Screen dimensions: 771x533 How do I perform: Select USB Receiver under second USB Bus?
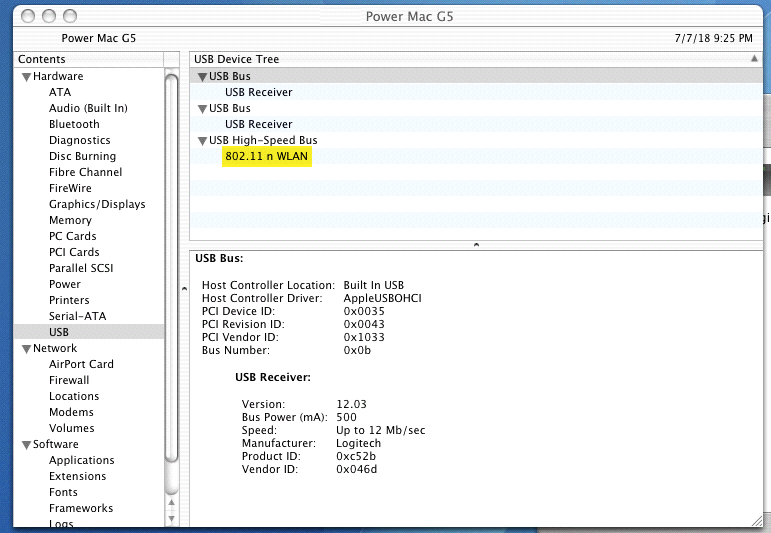259,124
